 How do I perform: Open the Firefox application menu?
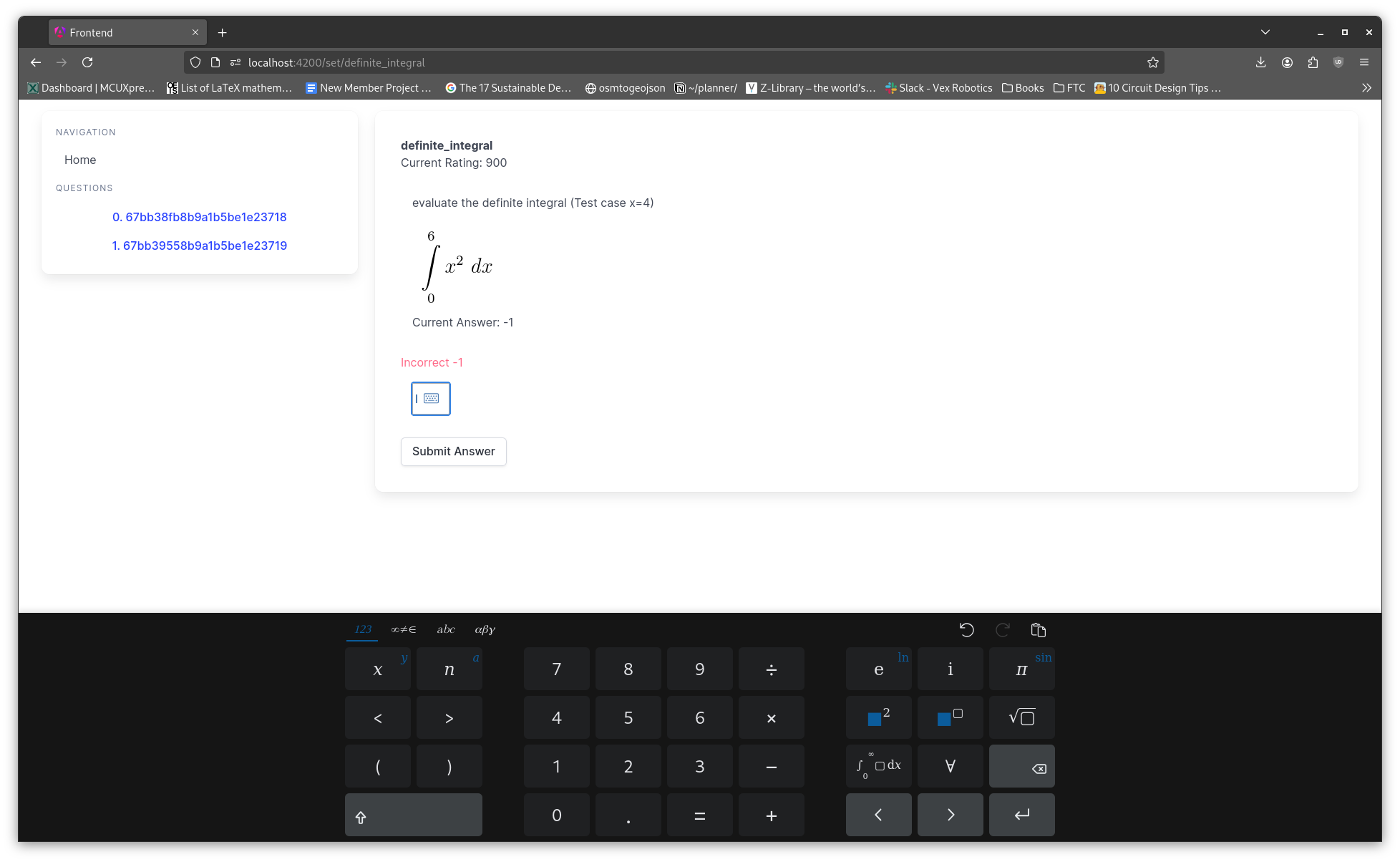point(1364,63)
